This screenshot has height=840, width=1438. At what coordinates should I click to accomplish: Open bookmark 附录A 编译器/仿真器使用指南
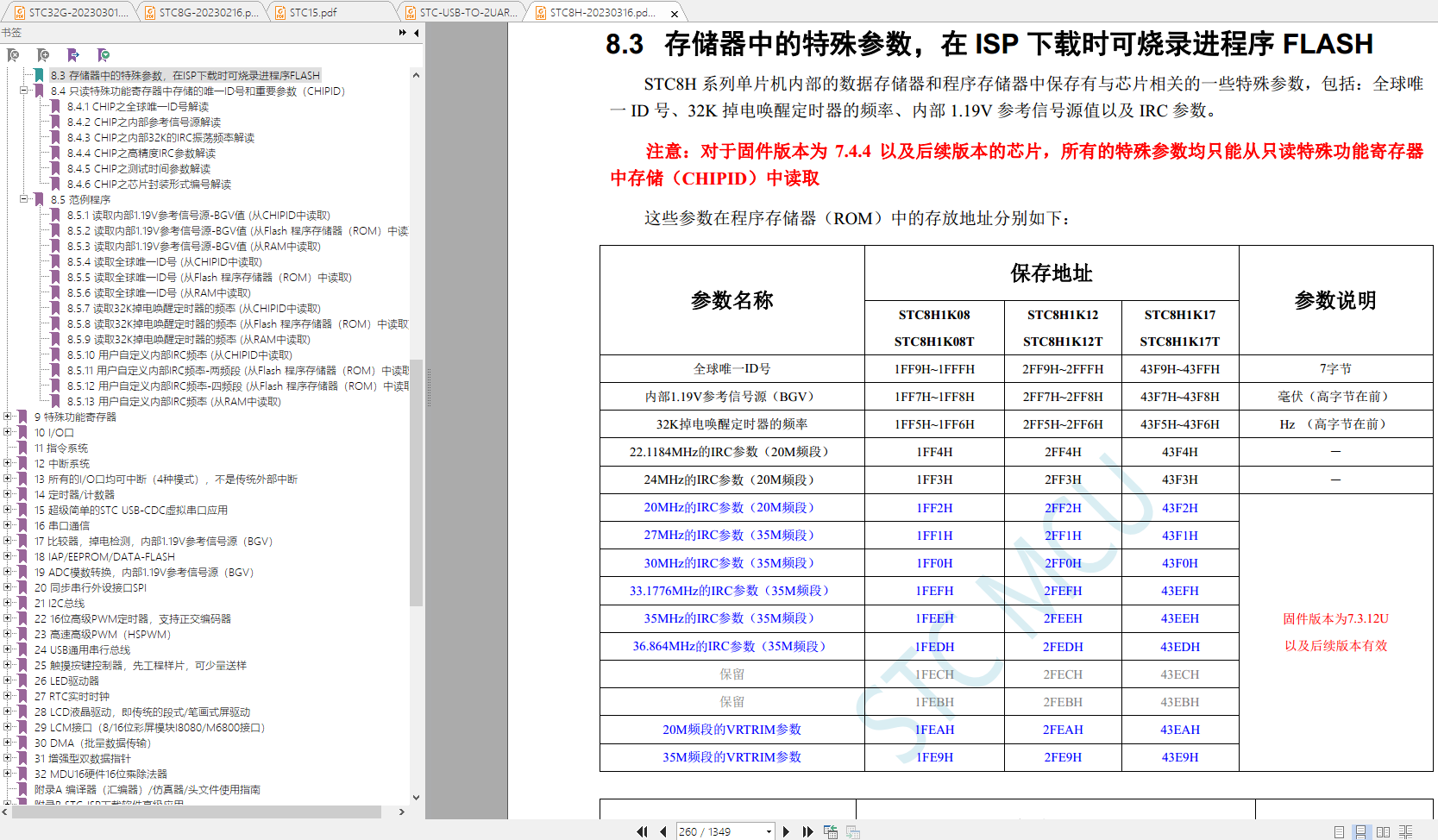point(148,789)
